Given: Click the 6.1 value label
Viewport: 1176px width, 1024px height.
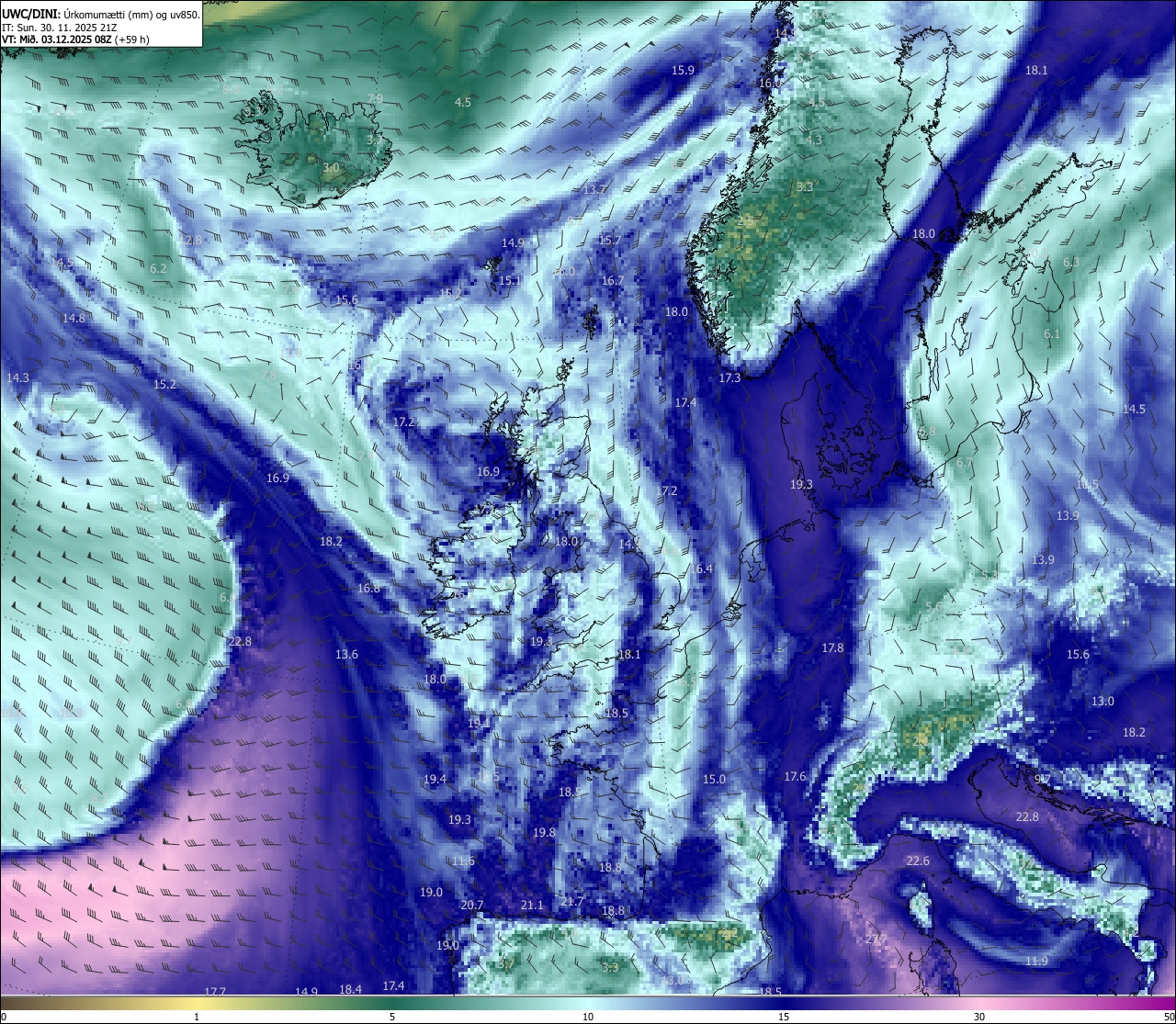Looking at the screenshot, I should click(1052, 333).
